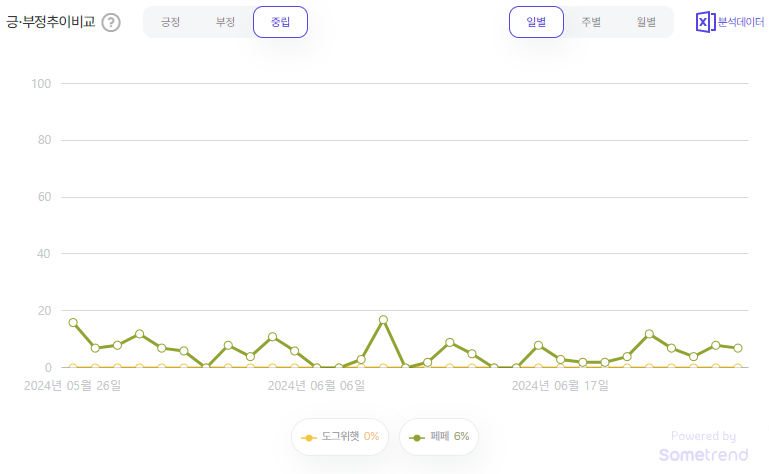Screen dimensions: 769x474
Task: Click the Excel analysis data icon
Action: coord(705,22)
